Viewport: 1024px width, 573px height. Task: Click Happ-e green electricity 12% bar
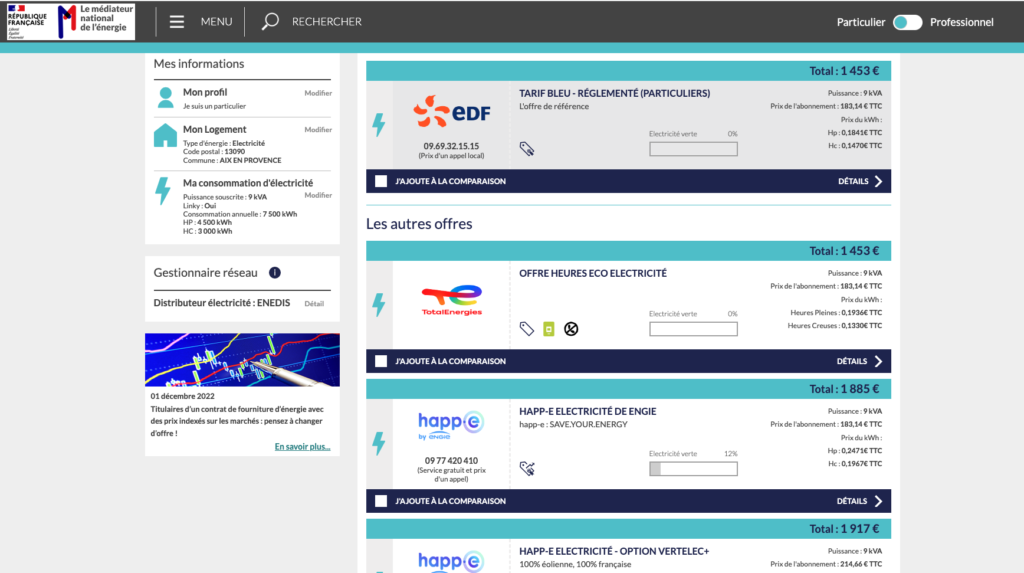tap(693, 468)
